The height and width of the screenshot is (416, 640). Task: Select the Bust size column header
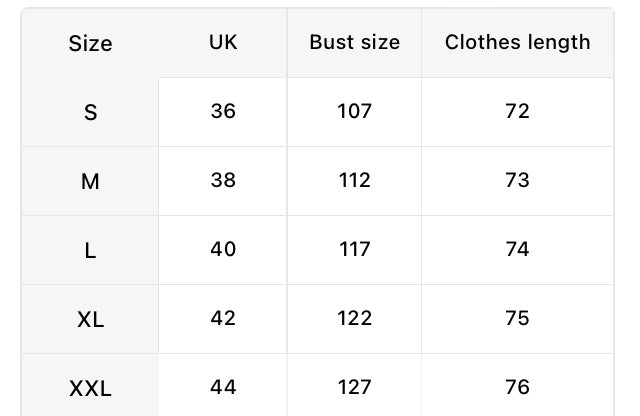[354, 42]
